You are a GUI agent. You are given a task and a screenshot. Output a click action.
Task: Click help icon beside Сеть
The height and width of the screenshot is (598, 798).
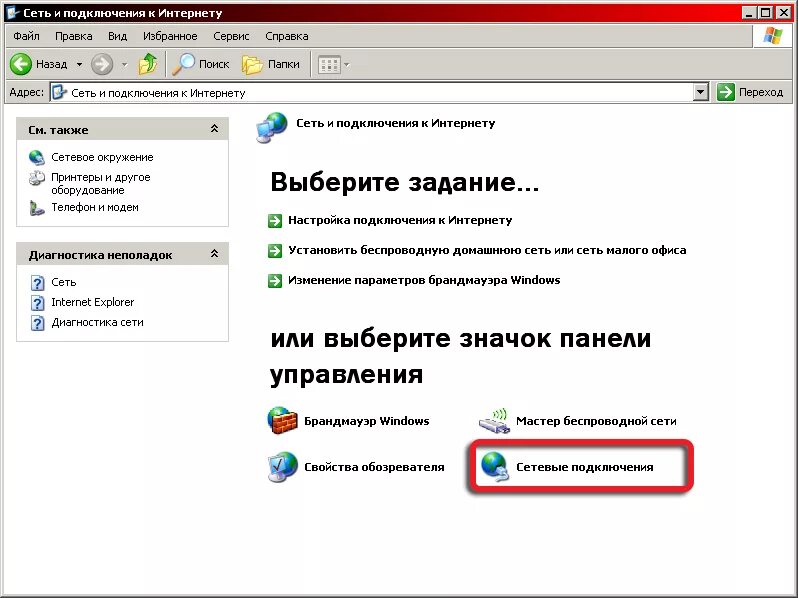click(x=38, y=282)
